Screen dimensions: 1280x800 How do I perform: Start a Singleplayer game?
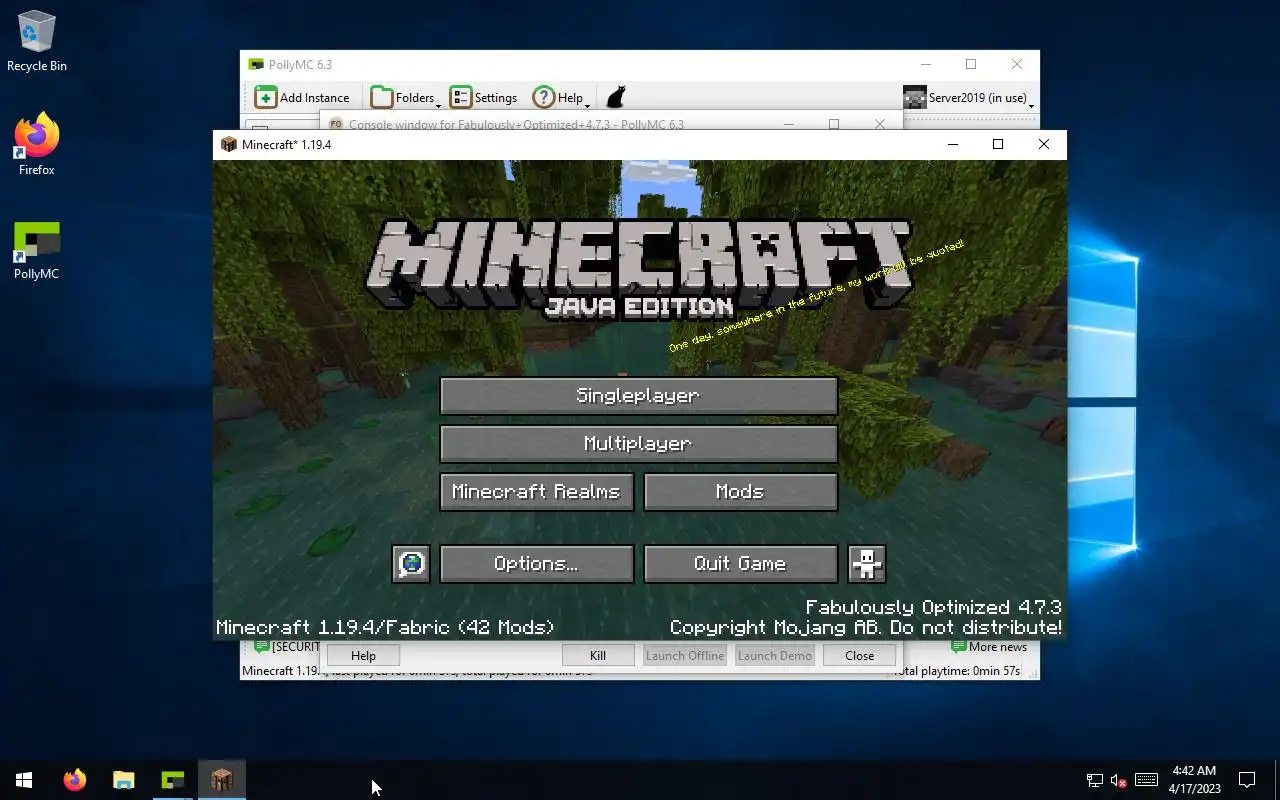638,395
